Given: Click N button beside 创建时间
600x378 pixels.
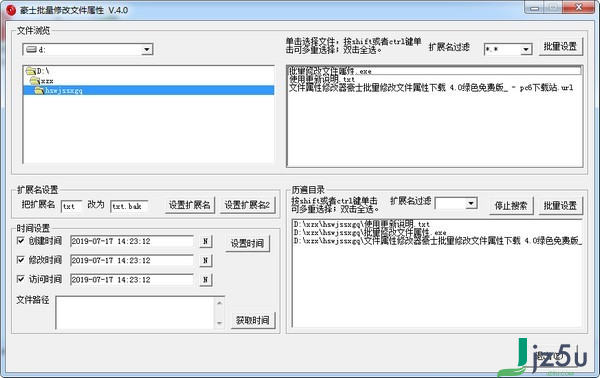Looking at the screenshot, I should [205, 241].
